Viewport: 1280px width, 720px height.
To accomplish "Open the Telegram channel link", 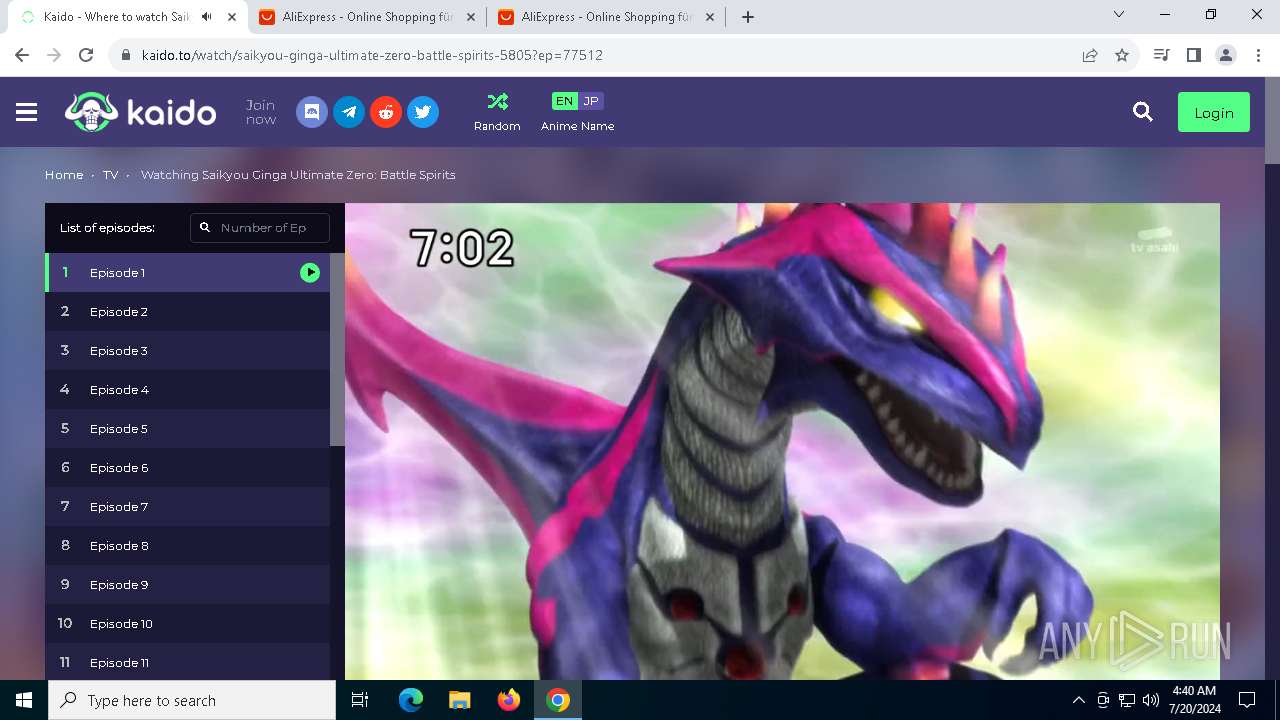I will coord(349,112).
